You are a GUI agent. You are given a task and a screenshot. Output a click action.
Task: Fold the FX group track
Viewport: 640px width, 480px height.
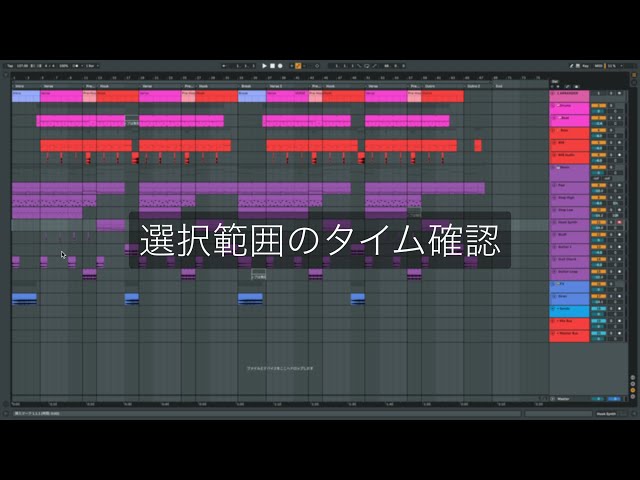pos(553,284)
